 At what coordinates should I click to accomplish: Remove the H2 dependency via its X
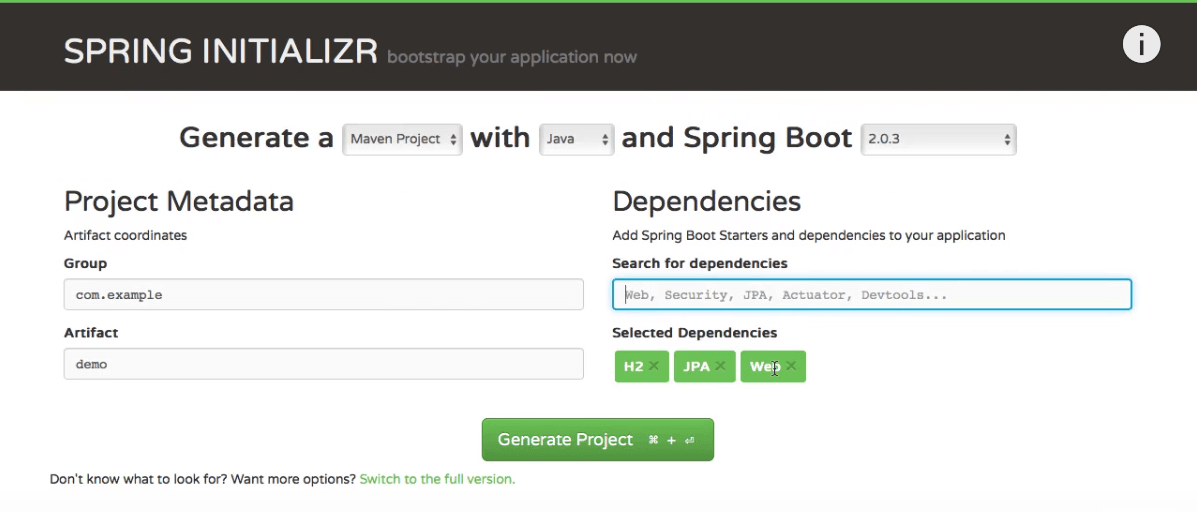653,366
